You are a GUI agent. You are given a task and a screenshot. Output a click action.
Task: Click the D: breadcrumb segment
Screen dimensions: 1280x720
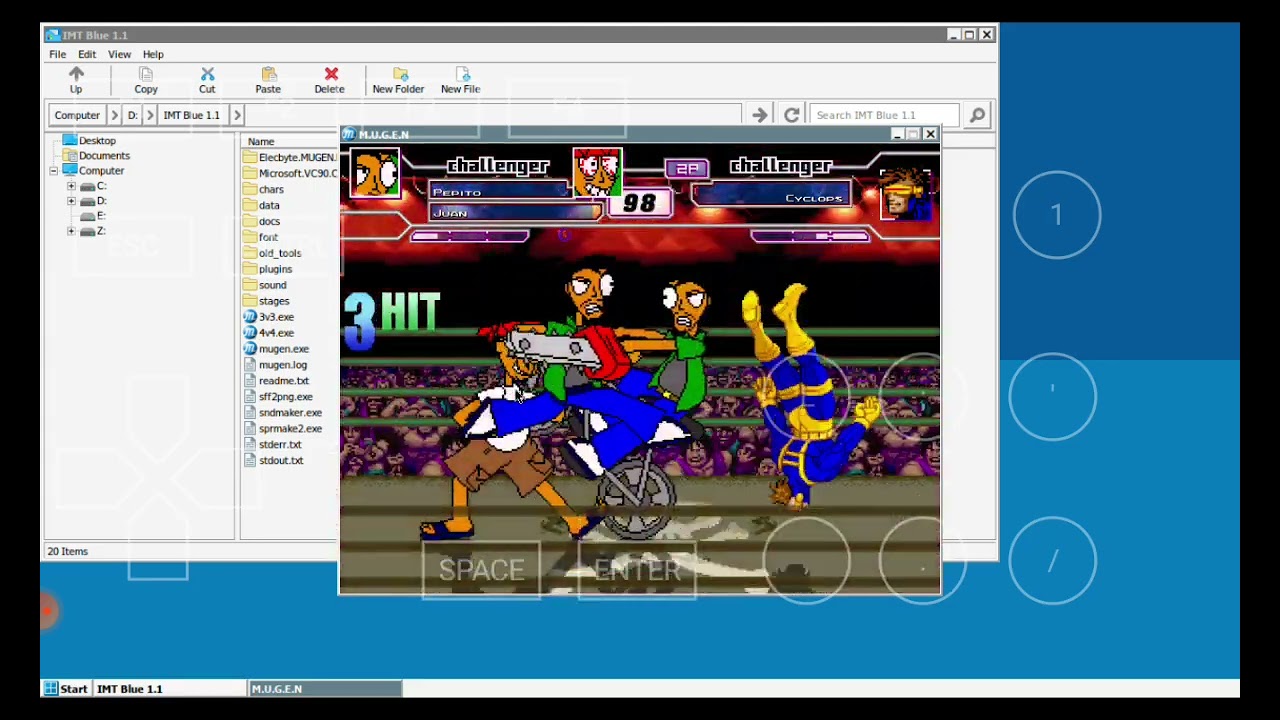click(132, 115)
